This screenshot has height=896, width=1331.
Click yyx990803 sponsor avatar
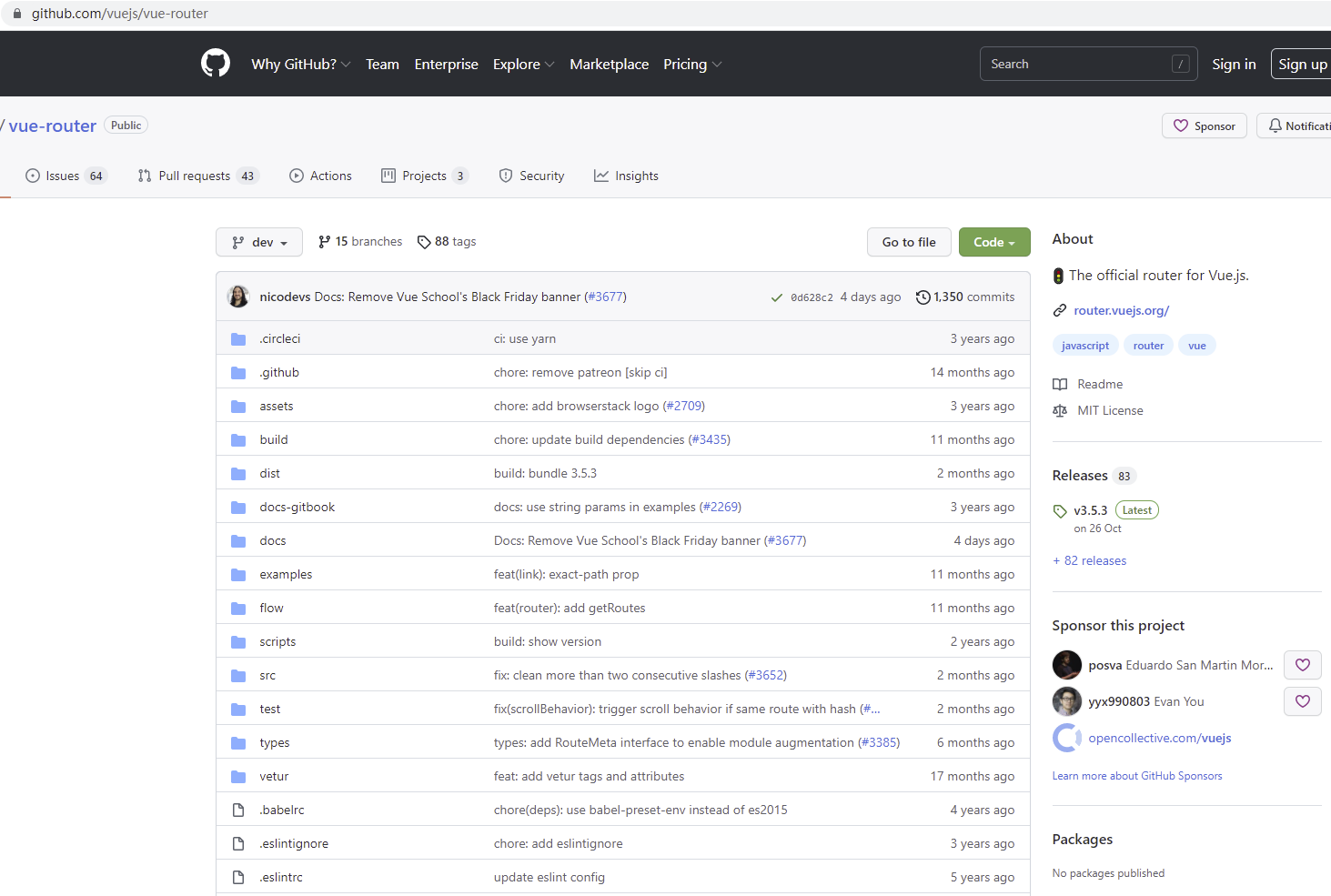[x=1067, y=701]
